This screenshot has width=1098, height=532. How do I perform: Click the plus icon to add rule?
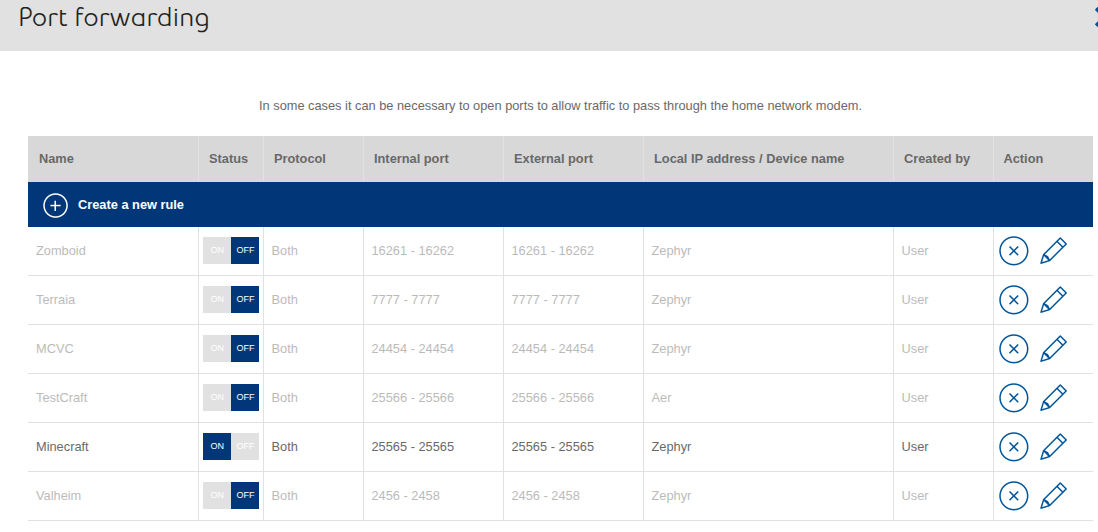pos(55,205)
